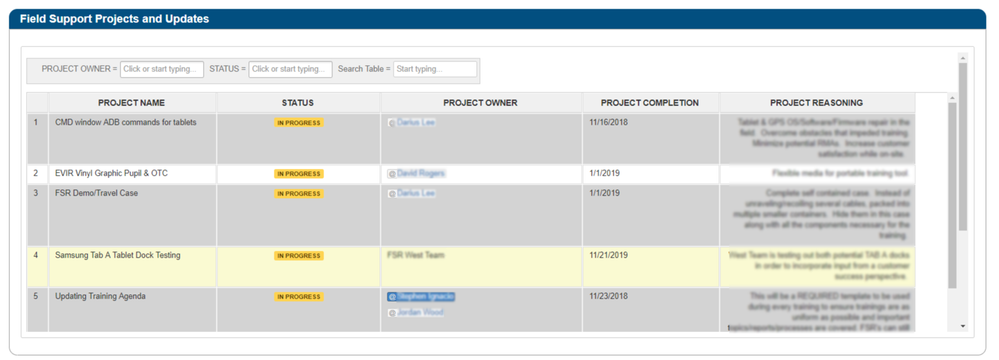Select row number 2
This screenshot has width=999, height=360.
click(36, 174)
